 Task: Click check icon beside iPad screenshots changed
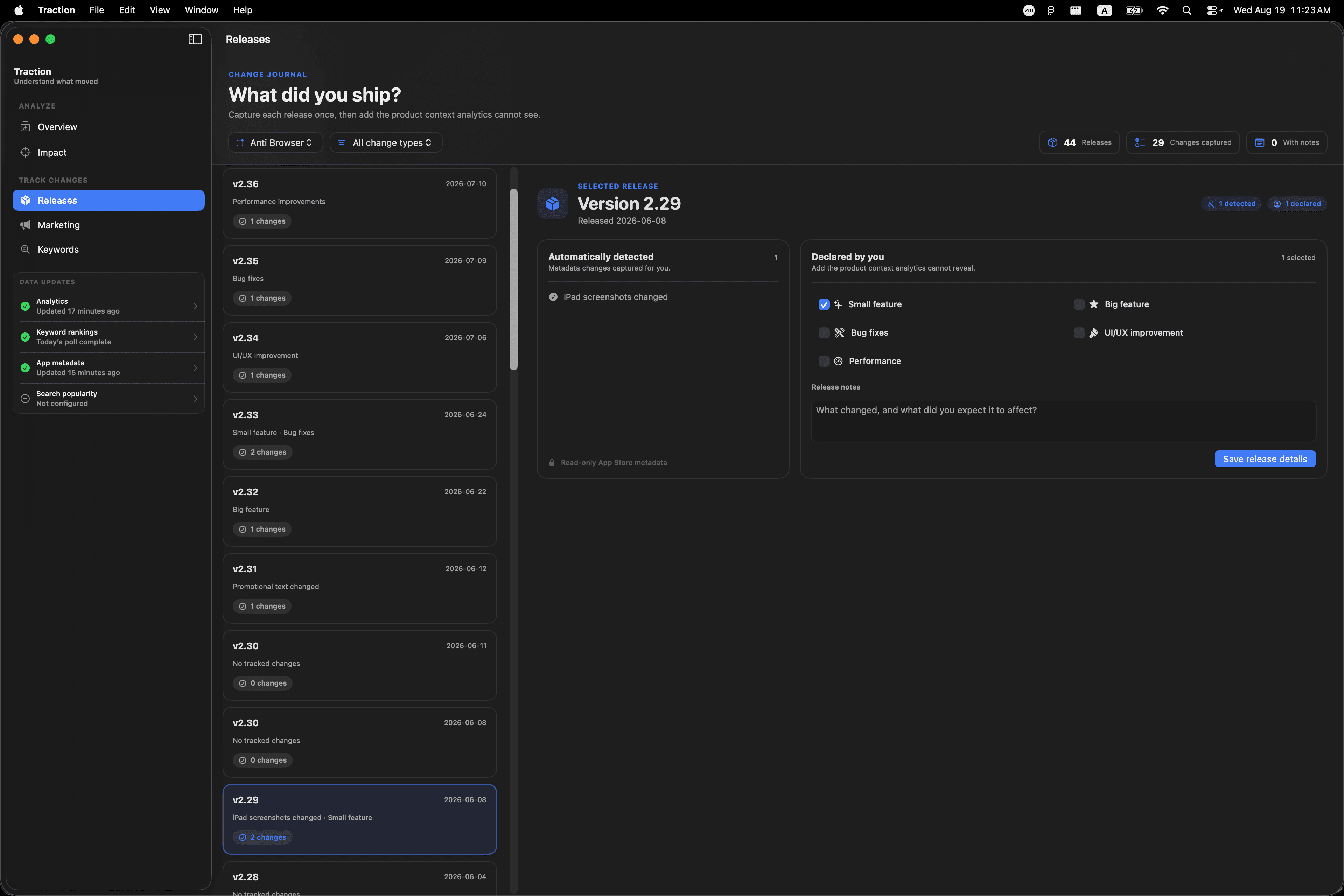tap(553, 296)
